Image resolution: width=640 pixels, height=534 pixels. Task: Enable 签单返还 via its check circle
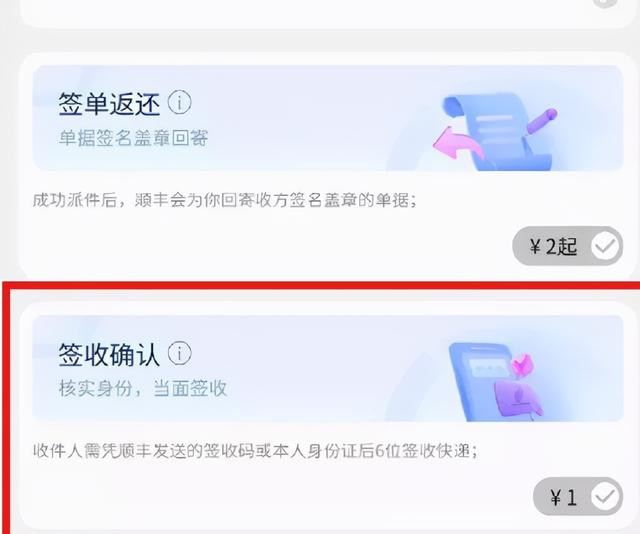tap(605, 246)
